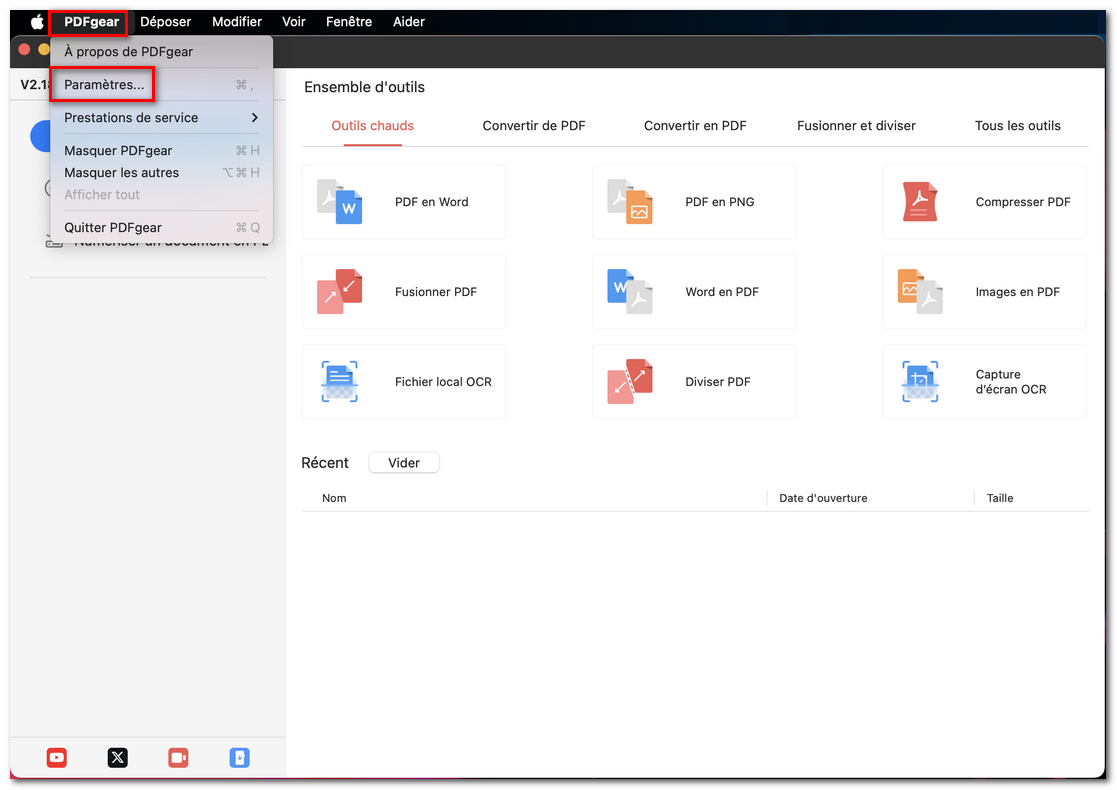Select the Compresser PDF icon
The height and width of the screenshot is (790, 1117).
[920, 202]
